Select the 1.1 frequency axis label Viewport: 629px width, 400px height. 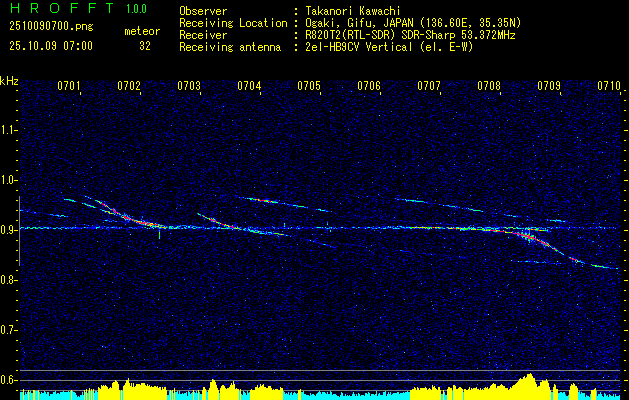point(10,130)
